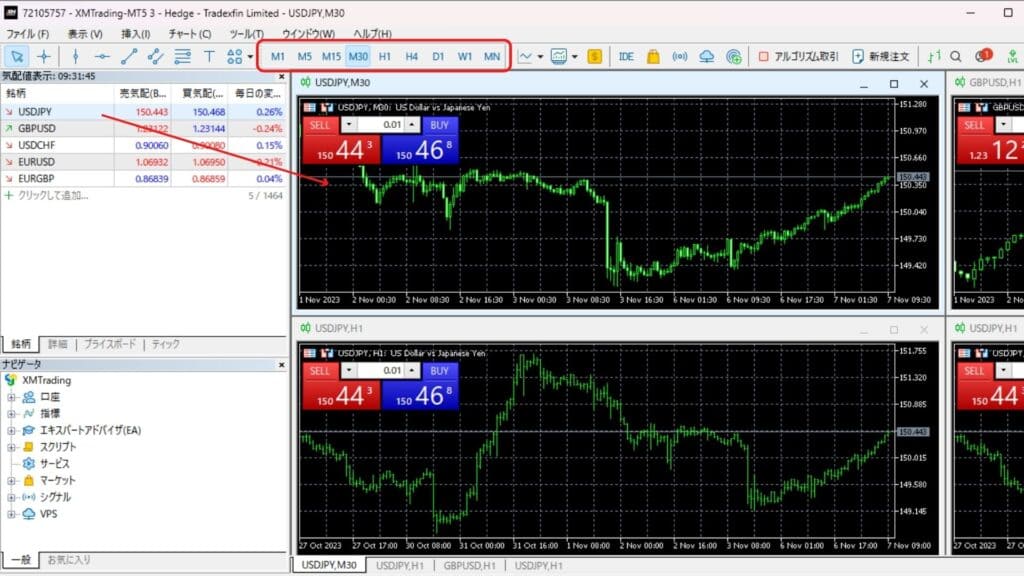Switch timeframe to M15
The height and width of the screenshot is (576, 1024).
click(x=331, y=57)
